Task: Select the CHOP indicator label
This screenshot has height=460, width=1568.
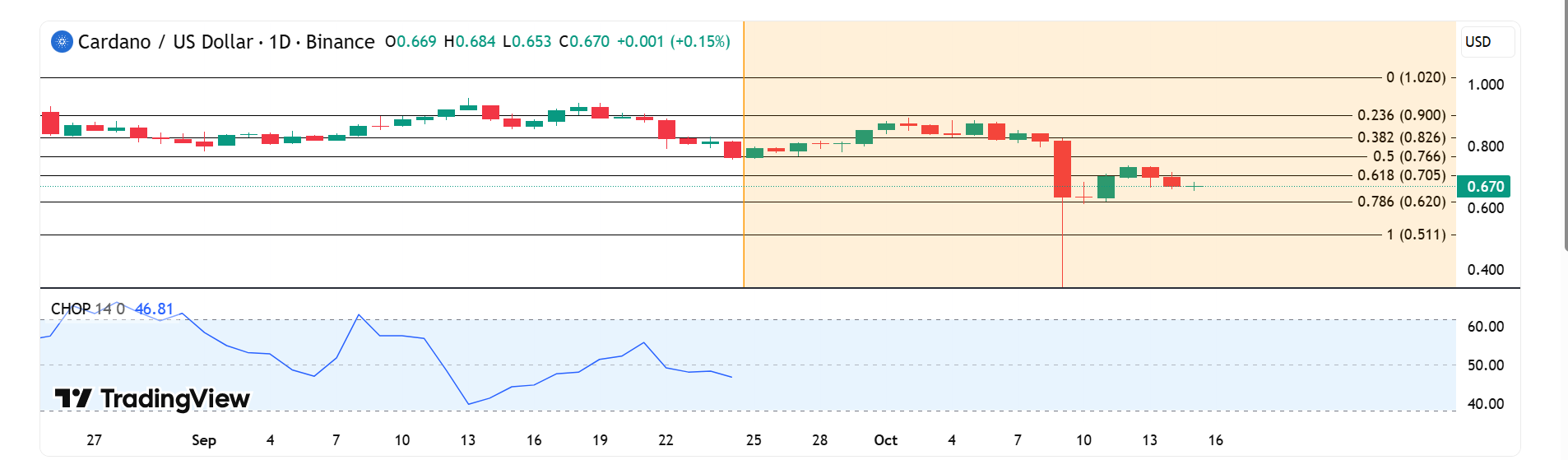Action: click(x=71, y=309)
